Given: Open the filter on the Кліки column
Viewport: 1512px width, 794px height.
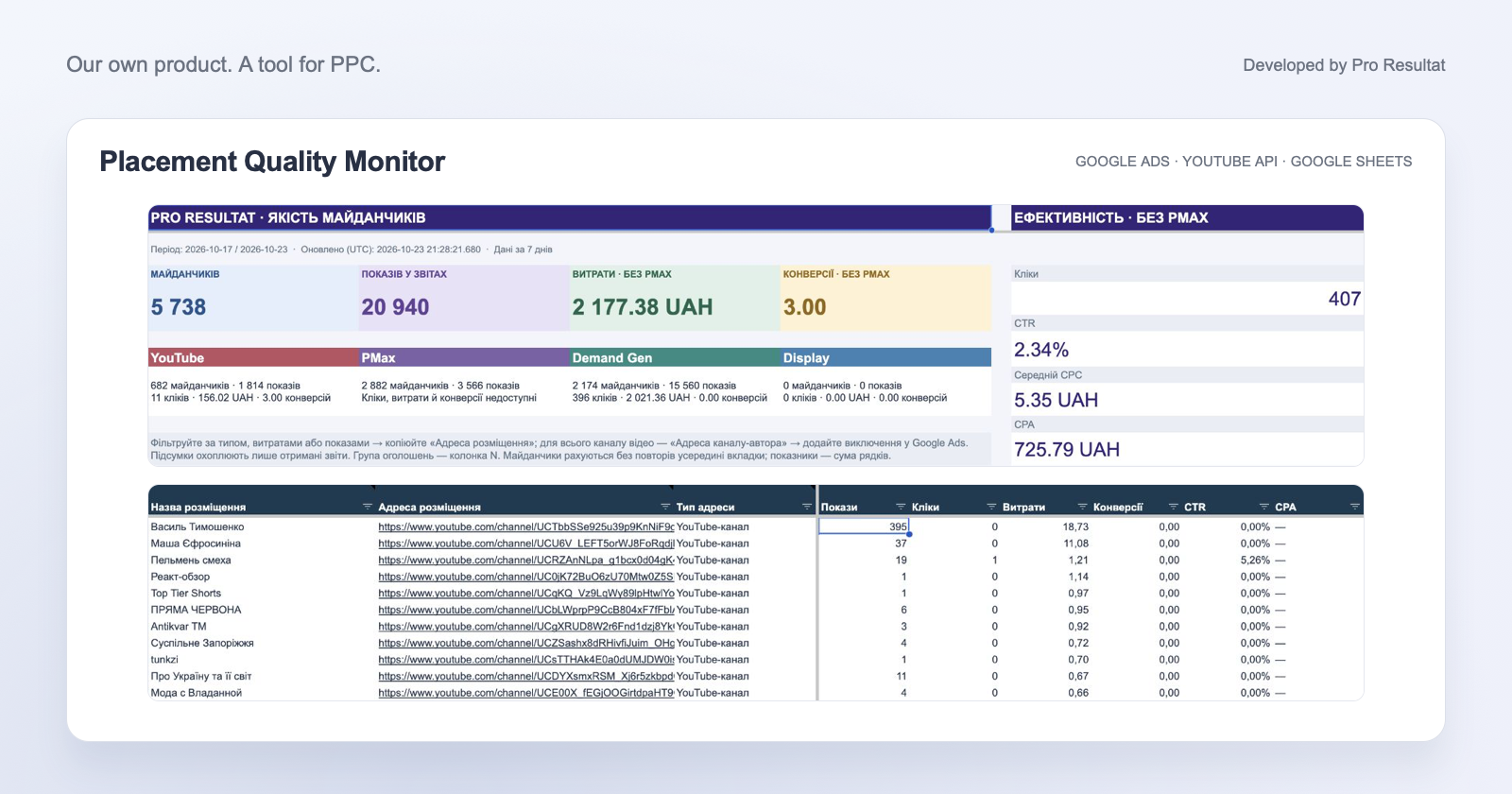Looking at the screenshot, I should 991,508.
